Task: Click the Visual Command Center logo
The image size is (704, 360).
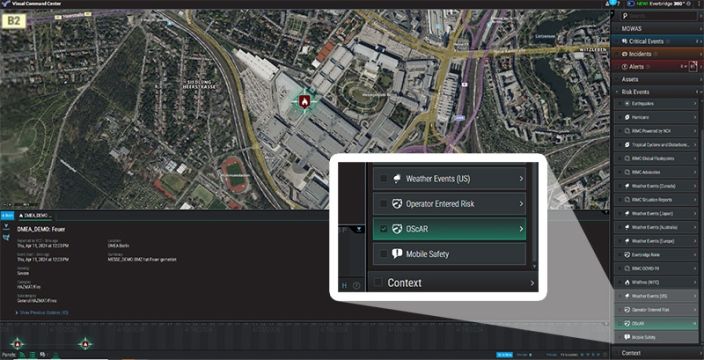Action: tap(6, 4)
